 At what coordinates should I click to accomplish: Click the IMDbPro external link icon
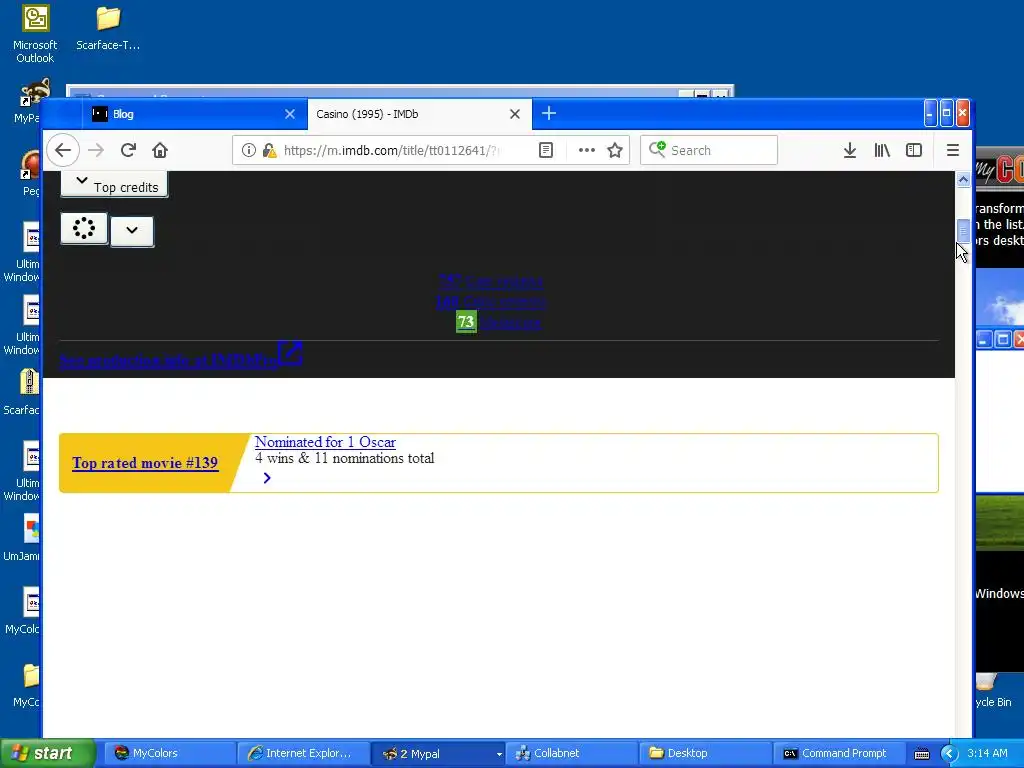pos(290,353)
